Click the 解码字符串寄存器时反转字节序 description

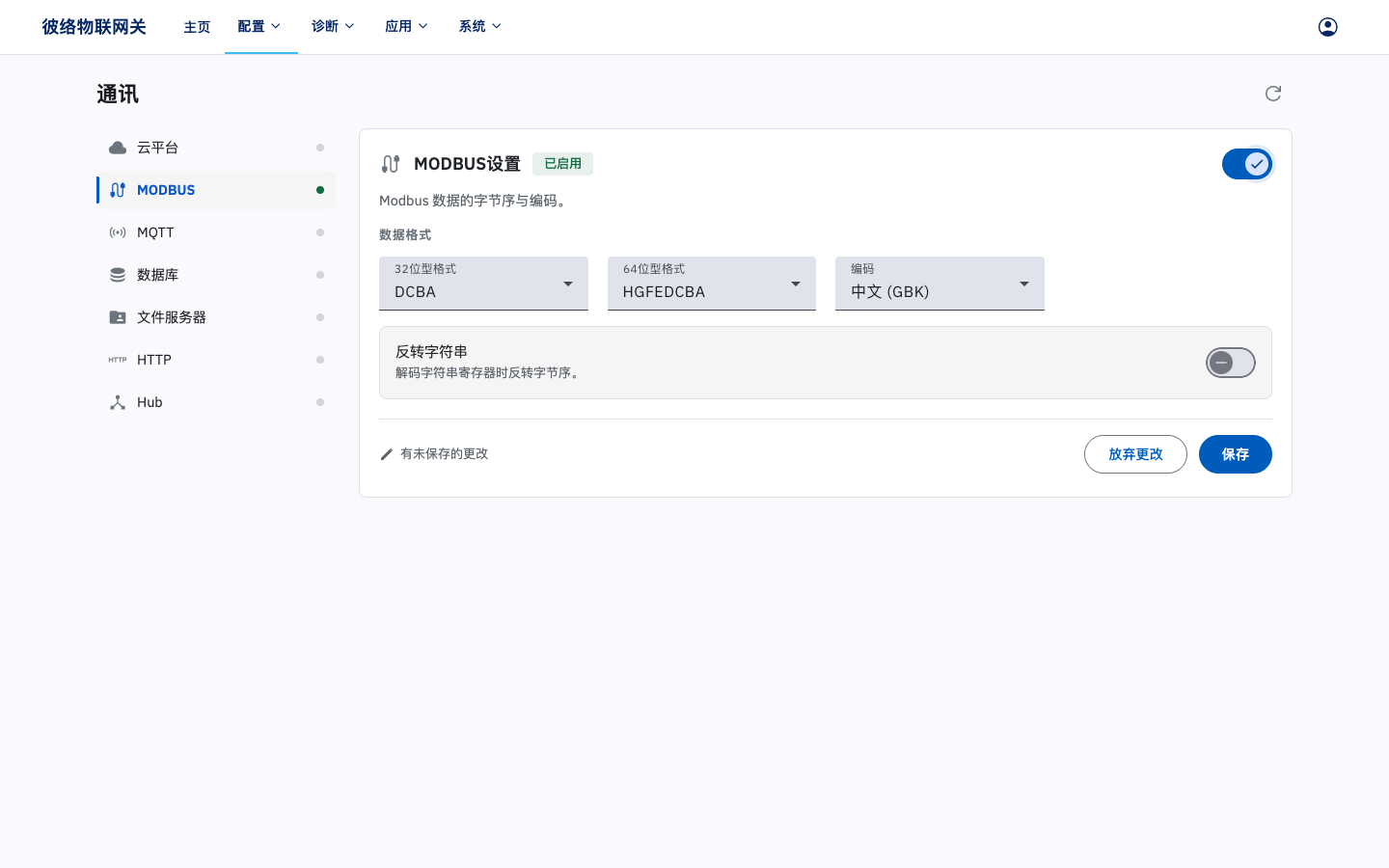pyautogui.click(x=489, y=373)
